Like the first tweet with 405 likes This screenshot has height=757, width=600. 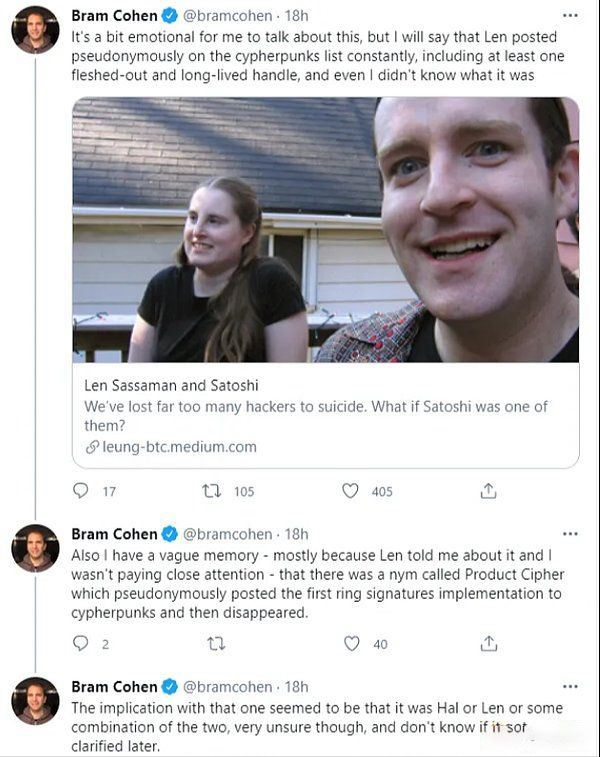pos(351,491)
